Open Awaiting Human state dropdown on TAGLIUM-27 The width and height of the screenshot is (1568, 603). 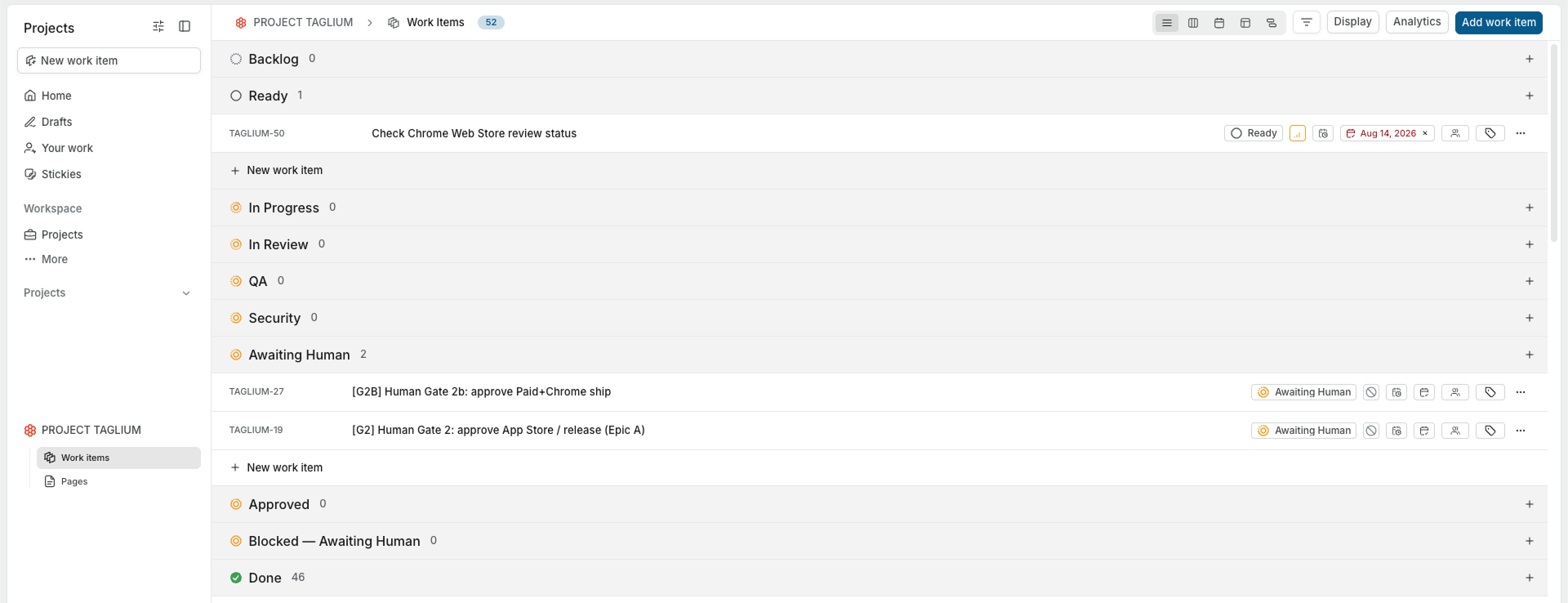(x=1304, y=392)
